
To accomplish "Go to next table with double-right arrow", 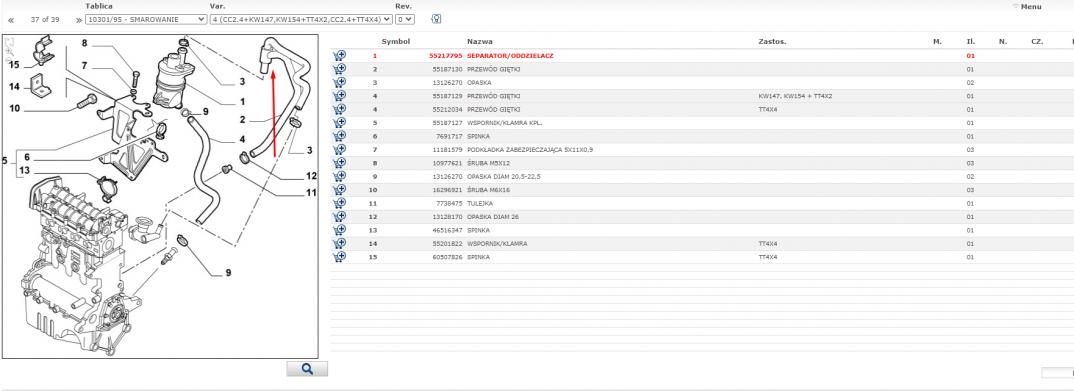I will pyautogui.click(x=78, y=20).
